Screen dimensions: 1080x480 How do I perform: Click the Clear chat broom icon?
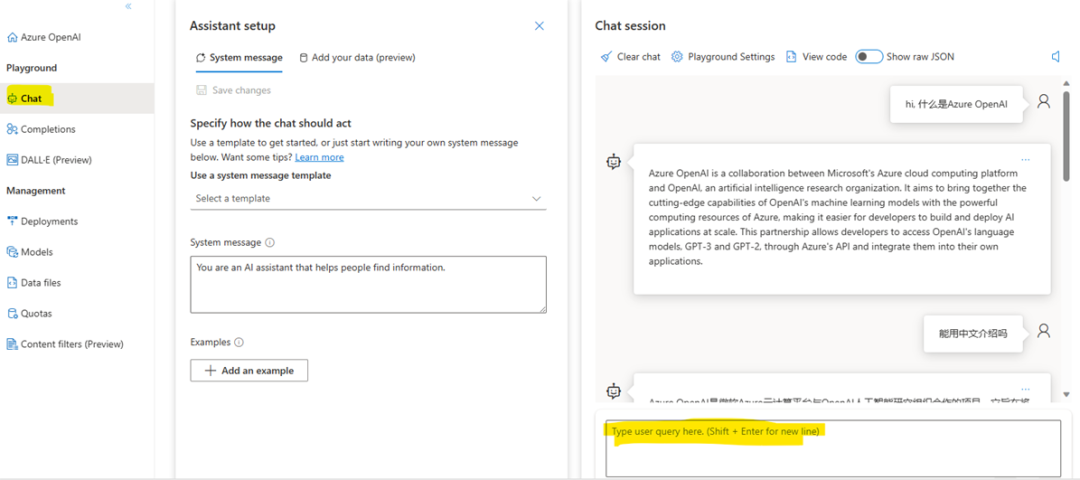(x=606, y=57)
